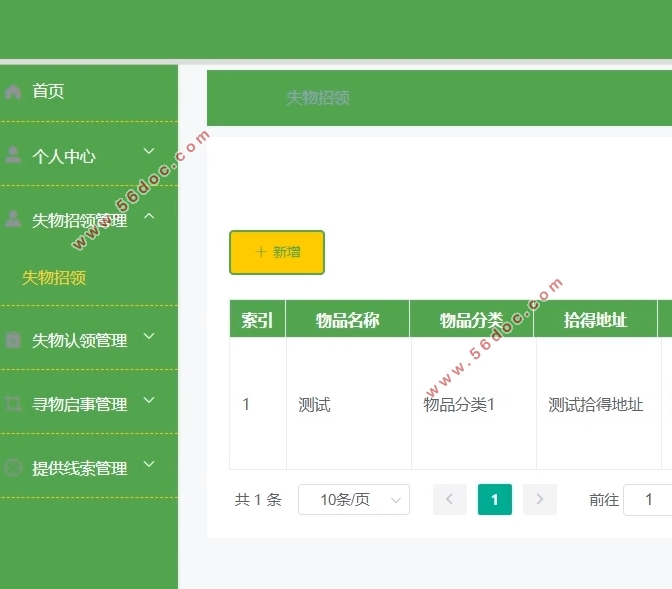The height and width of the screenshot is (589, 672).
Task: Select the 失物招领 submenu item
Action: pos(54,278)
